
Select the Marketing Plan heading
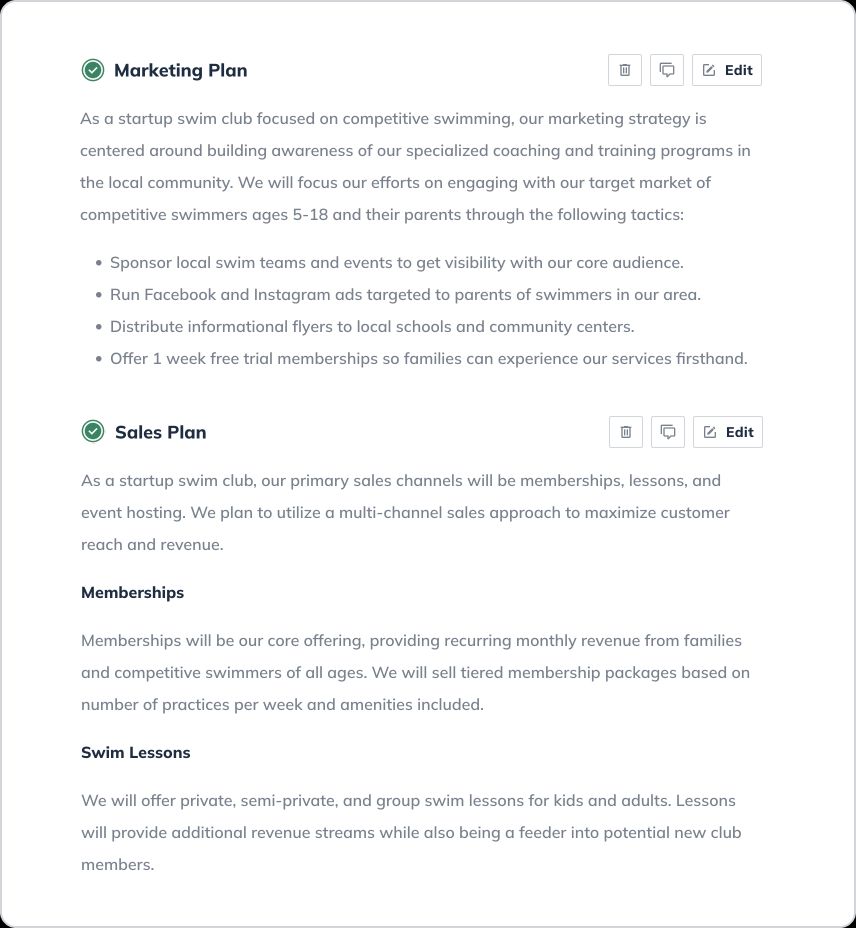tap(180, 70)
